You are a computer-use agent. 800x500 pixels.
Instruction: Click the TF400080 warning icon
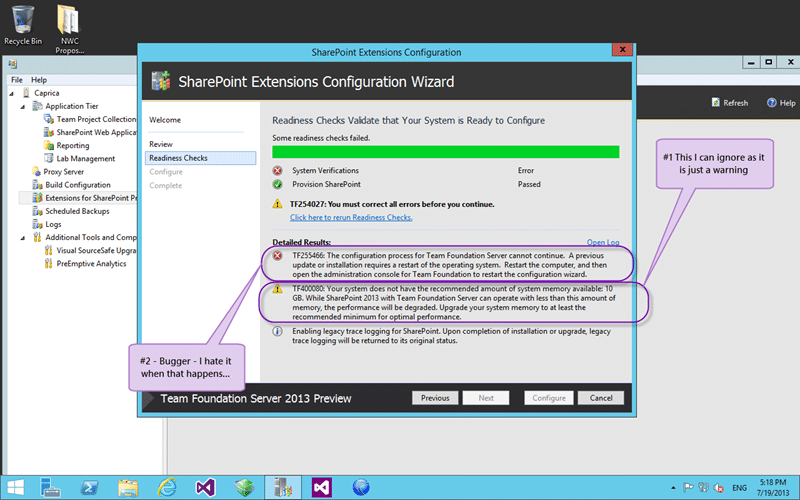click(x=278, y=289)
